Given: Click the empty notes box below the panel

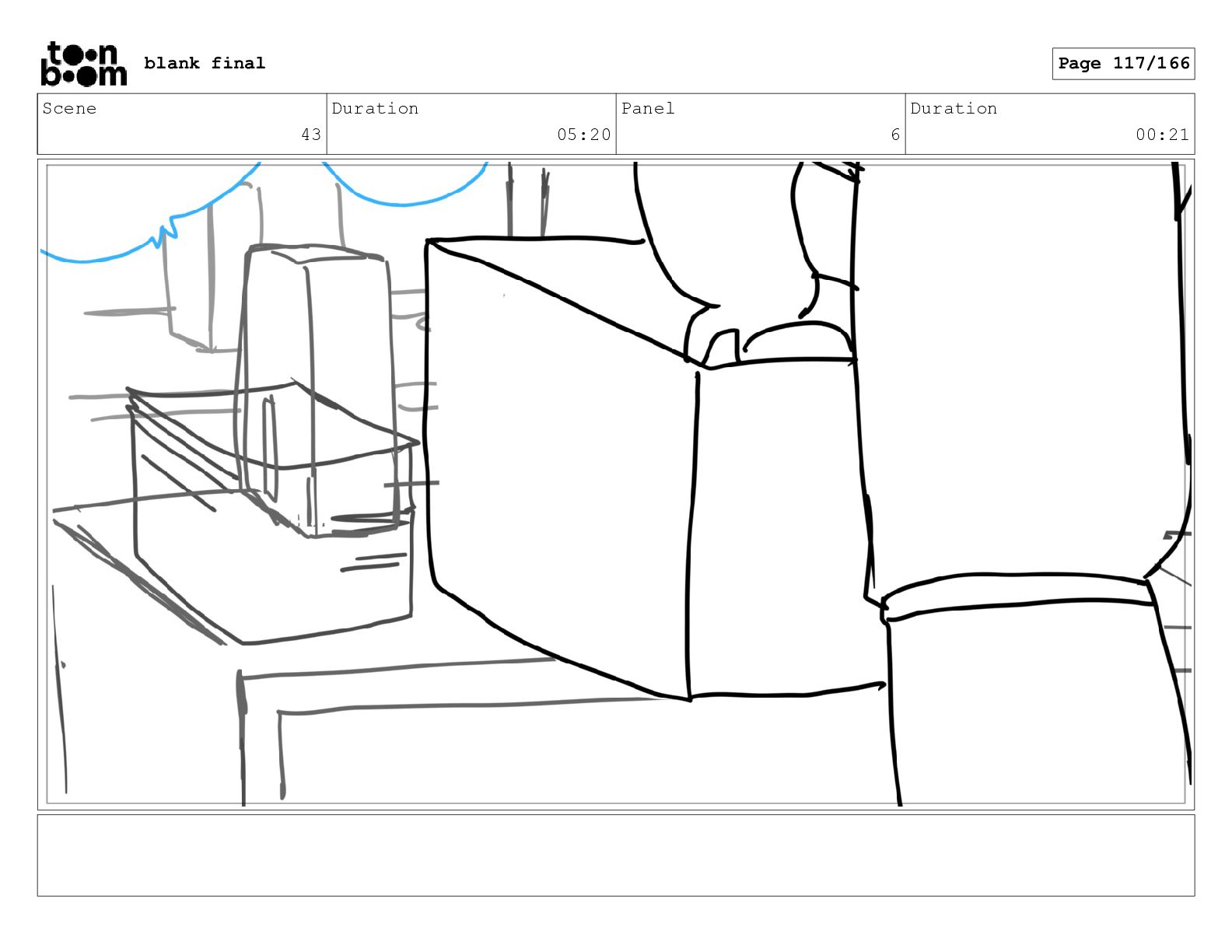Looking at the screenshot, I should pyautogui.click(x=616, y=855).
